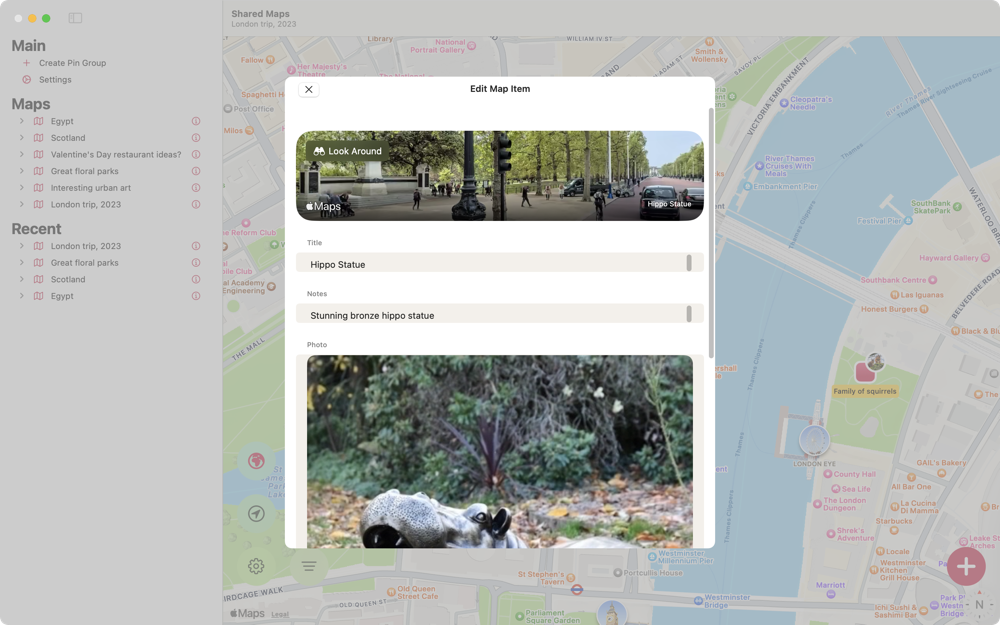The height and width of the screenshot is (625, 1000).
Task: Expand Great floral parks under Maps
Action: (22, 171)
